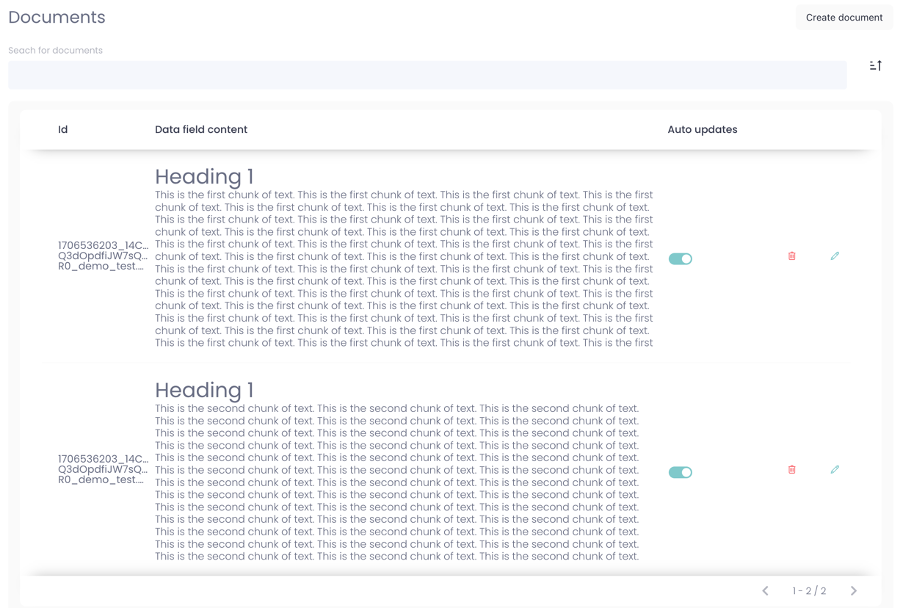
Task: Select the Id of the first chunk row
Action: tap(101, 256)
